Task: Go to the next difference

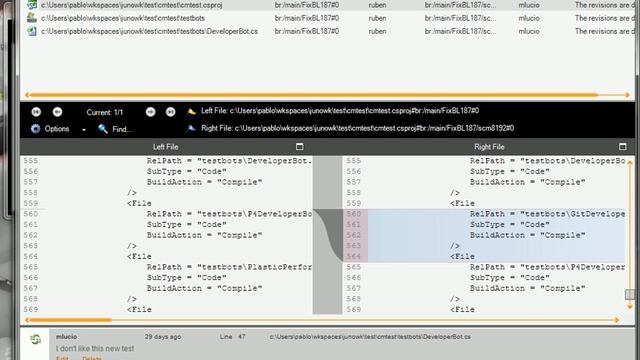Action: 151,112
